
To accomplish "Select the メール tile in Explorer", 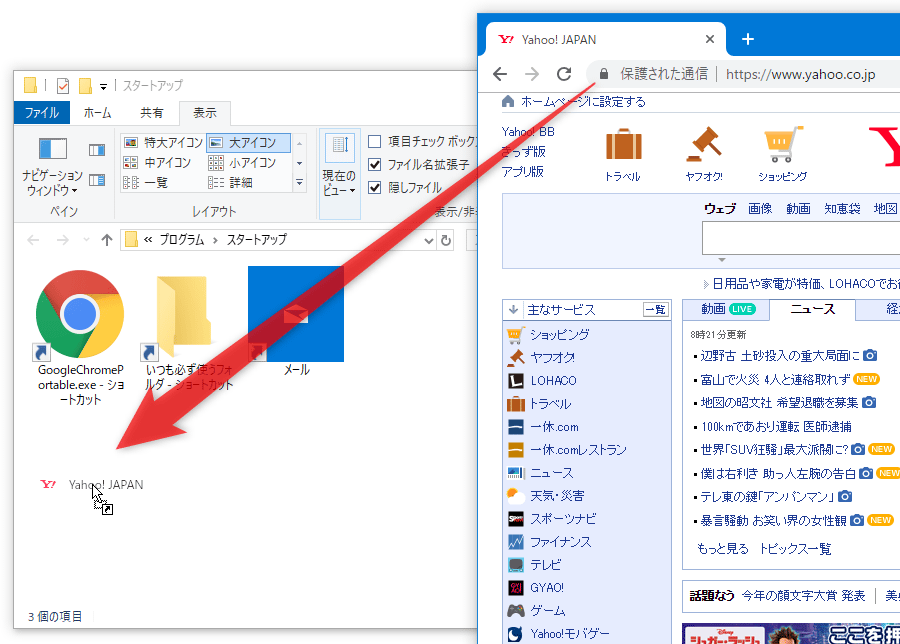I will [x=296, y=314].
